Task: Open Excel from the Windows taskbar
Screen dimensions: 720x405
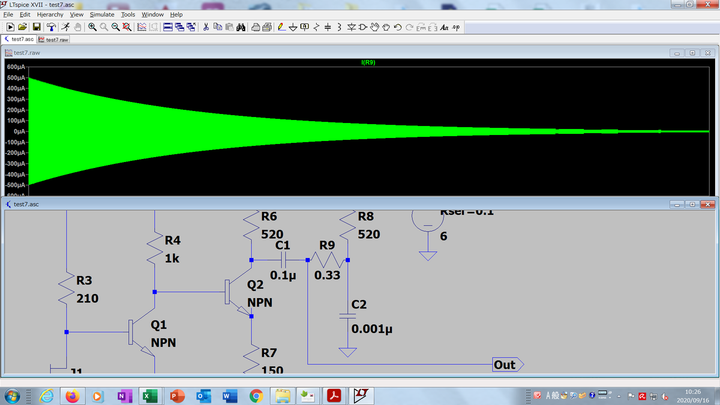Action: pos(151,395)
